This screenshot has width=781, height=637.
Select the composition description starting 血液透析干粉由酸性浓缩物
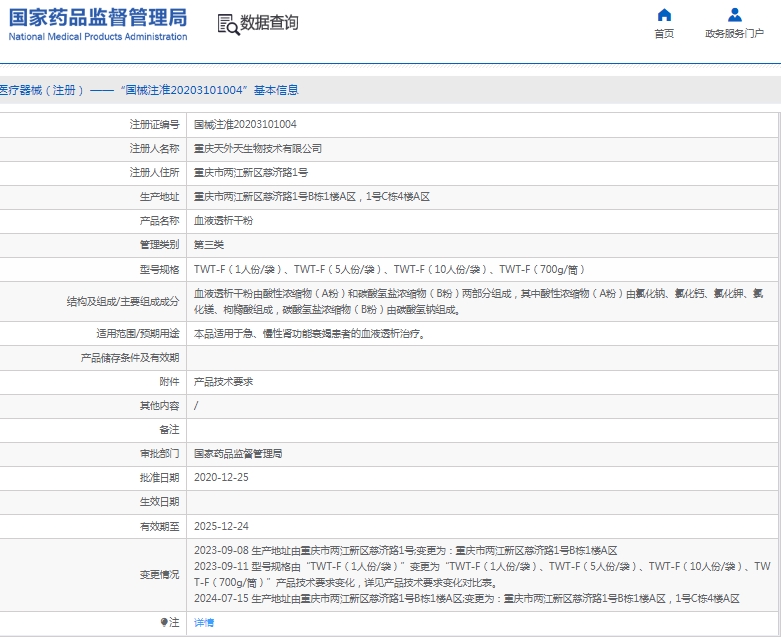(479, 302)
